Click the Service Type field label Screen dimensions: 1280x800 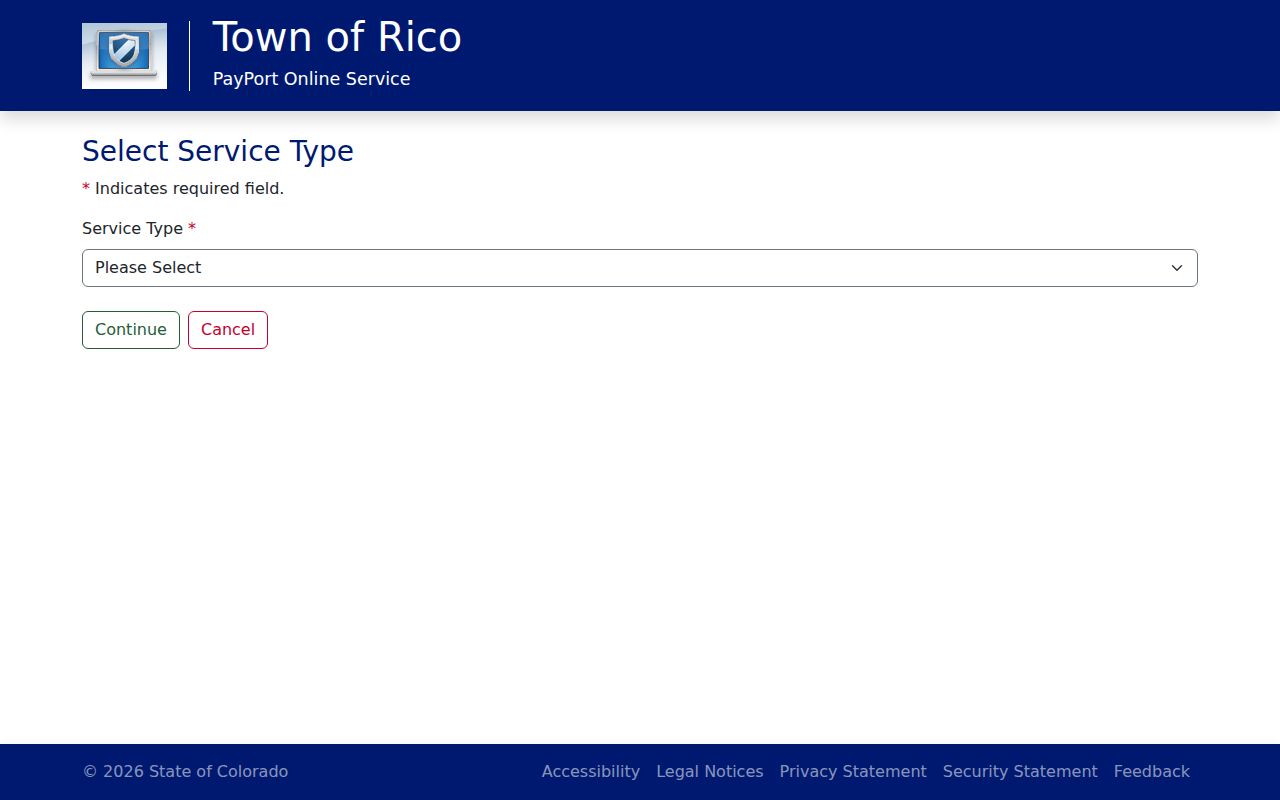(x=139, y=229)
